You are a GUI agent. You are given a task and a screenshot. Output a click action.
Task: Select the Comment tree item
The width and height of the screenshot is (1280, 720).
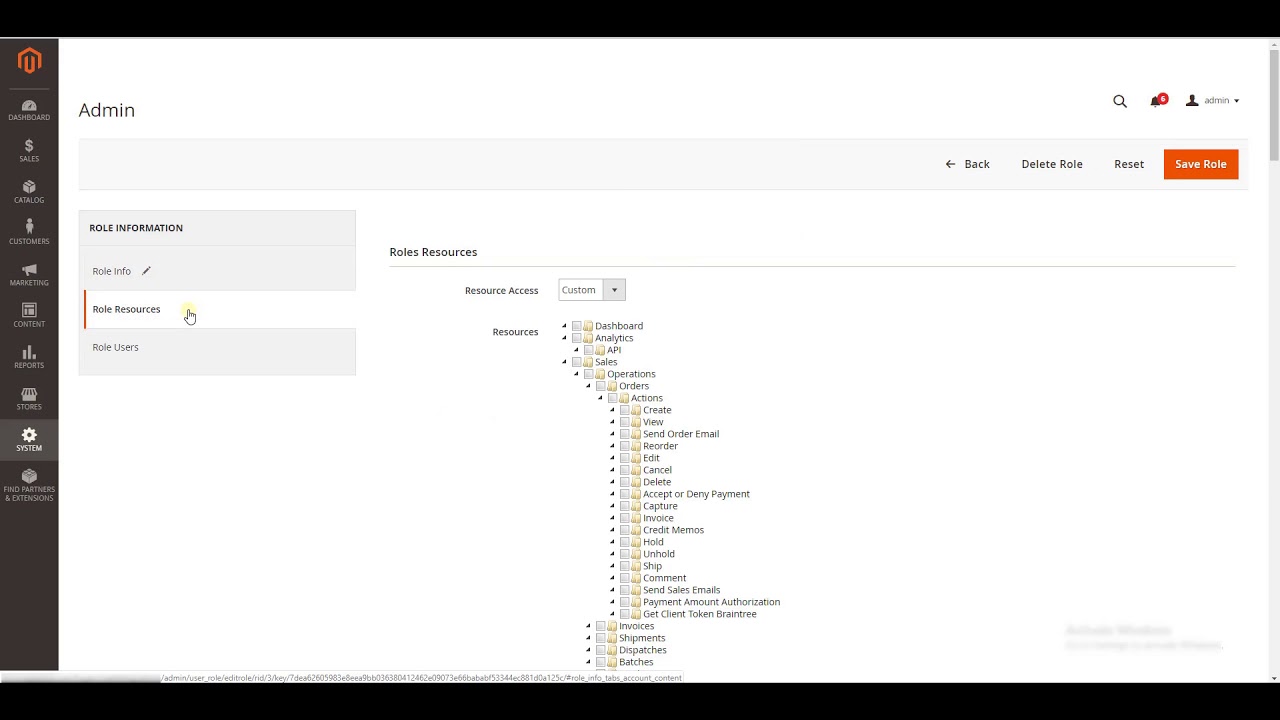pyautogui.click(x=664, y=578)
